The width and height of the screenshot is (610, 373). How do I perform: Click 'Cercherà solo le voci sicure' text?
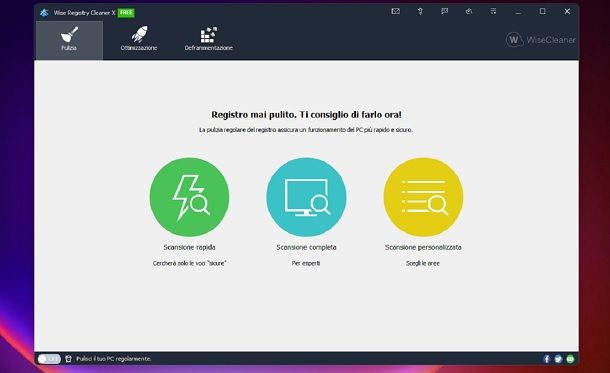189,263
